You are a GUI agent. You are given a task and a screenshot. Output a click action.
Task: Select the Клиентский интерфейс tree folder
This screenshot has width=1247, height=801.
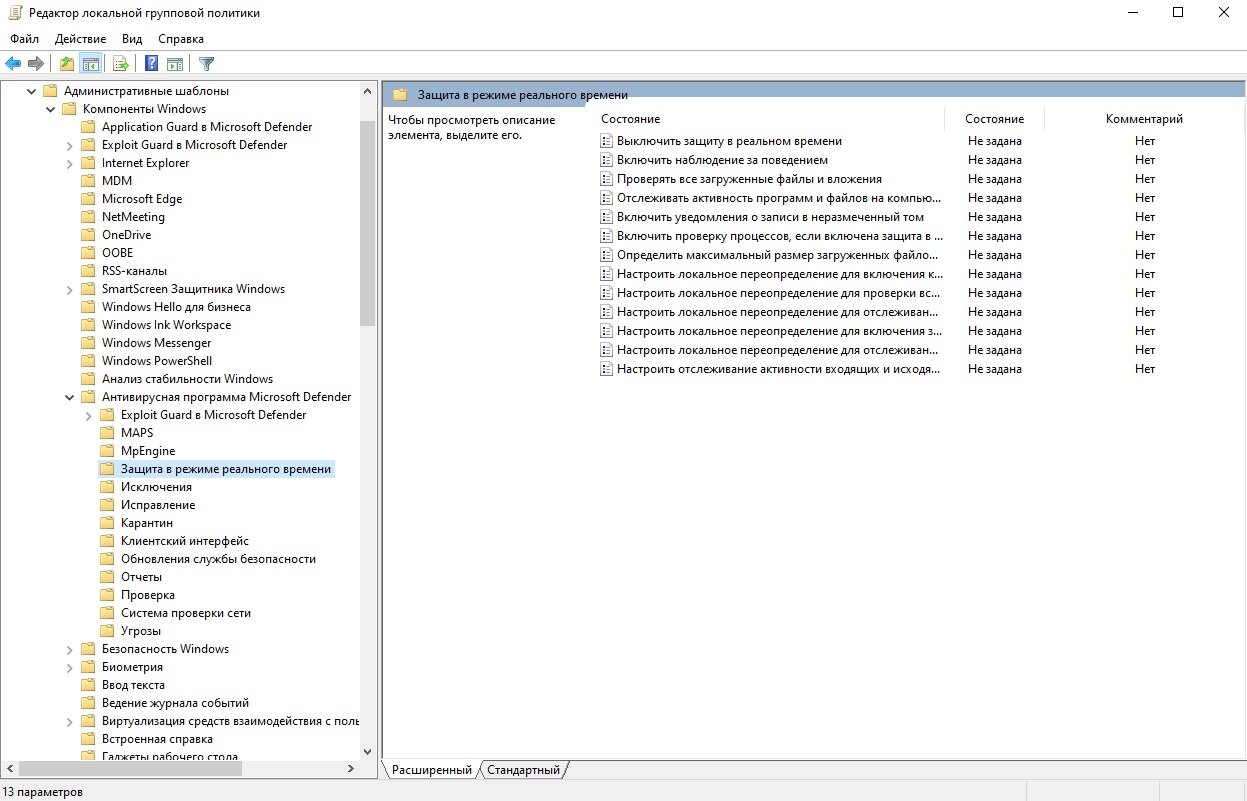tap(185, 541)
